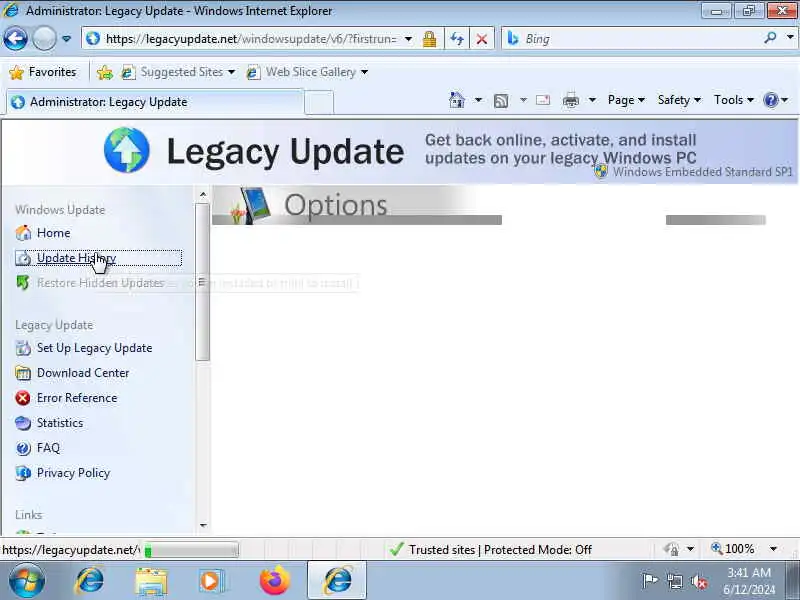Click the sidebar scrollbar thumb
The width and height of the screenshot is (800, 600).
tap(203, 282)
